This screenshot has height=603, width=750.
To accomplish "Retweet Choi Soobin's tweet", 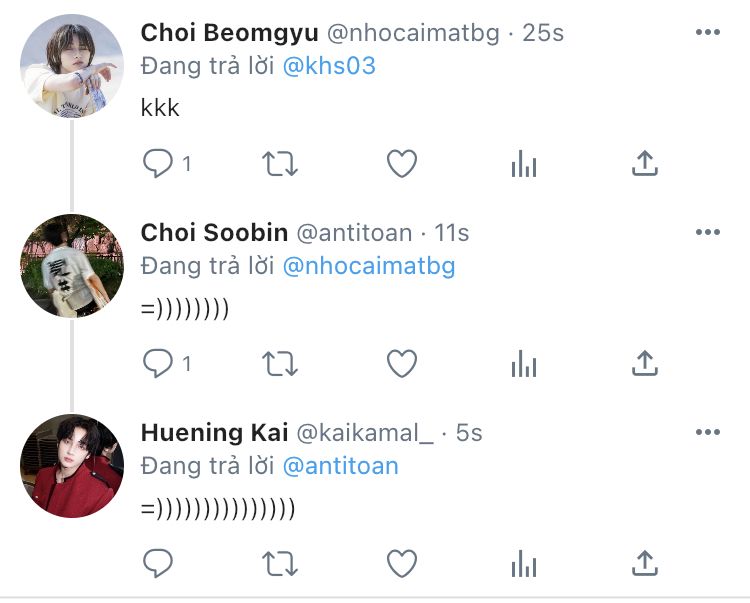I will click(280, 363).
